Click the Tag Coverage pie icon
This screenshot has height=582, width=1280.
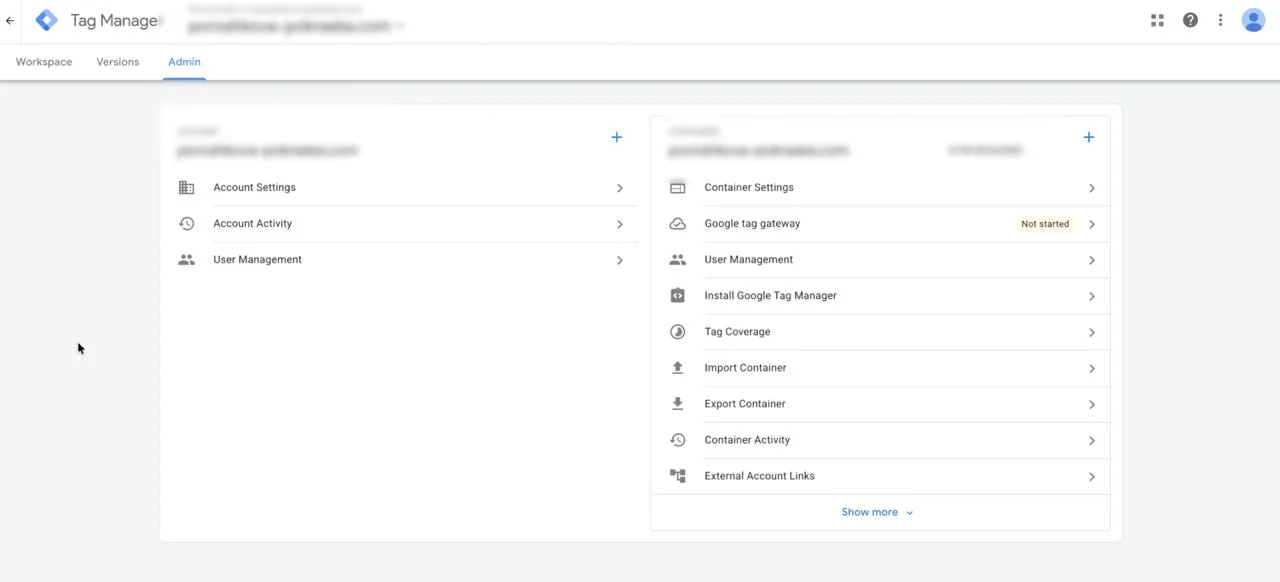[677, 331]
